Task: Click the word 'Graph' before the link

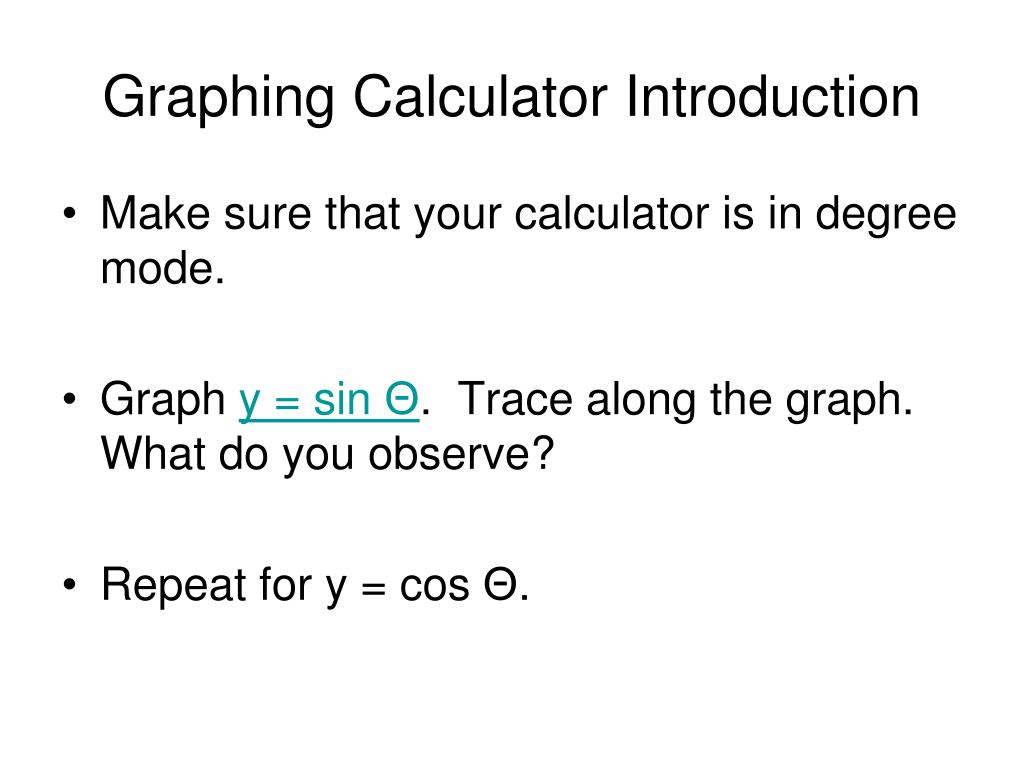Action: coord(163,400)
